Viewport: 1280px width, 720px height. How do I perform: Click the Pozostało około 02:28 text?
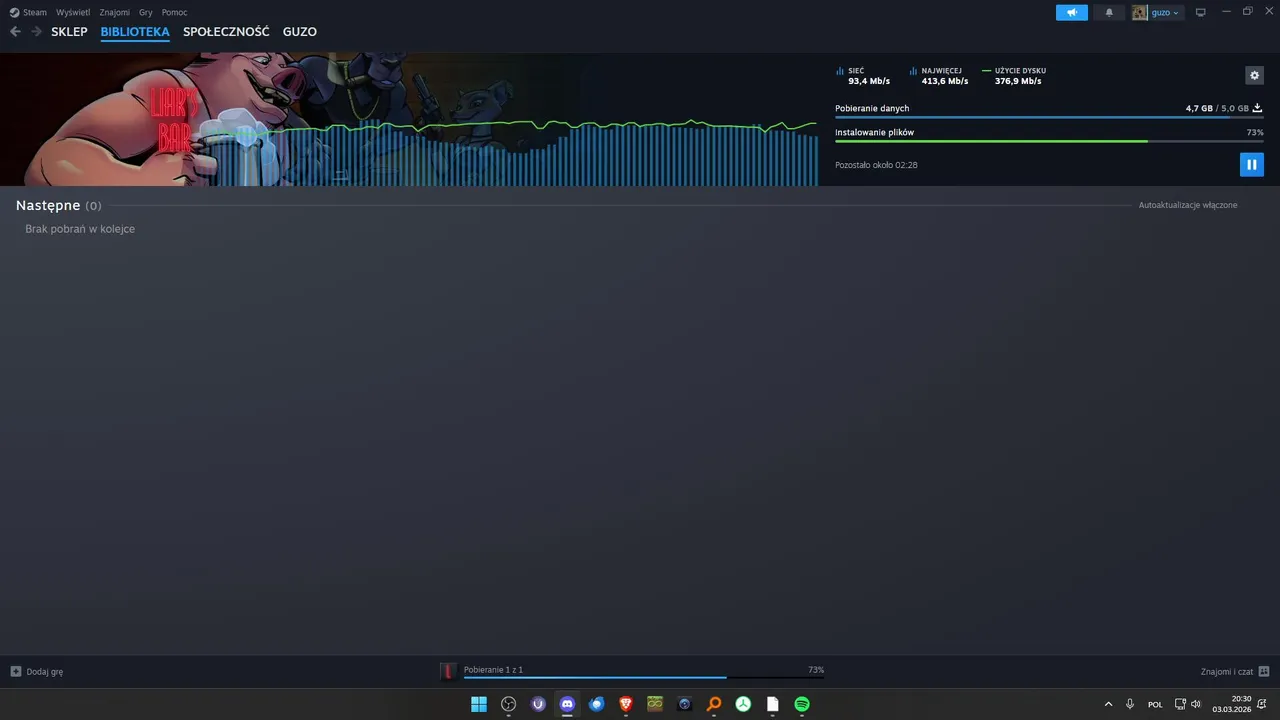876,165
